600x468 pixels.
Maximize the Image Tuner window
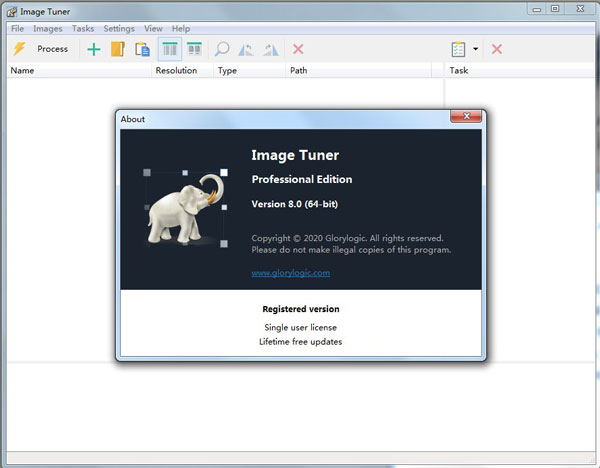555,9
